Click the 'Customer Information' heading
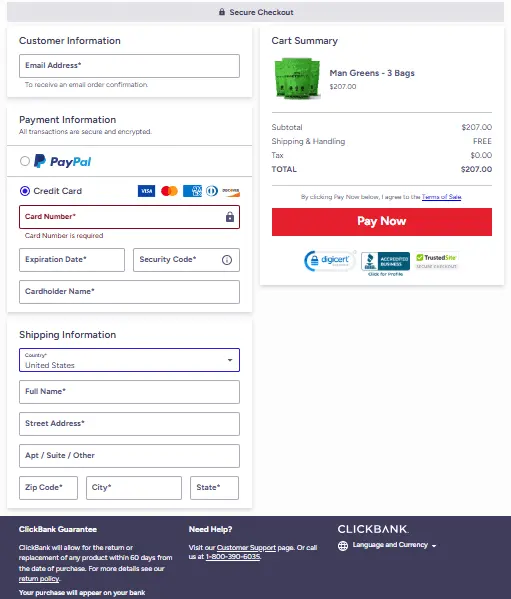This screenshot has height=599, width=511. (70, 40)
